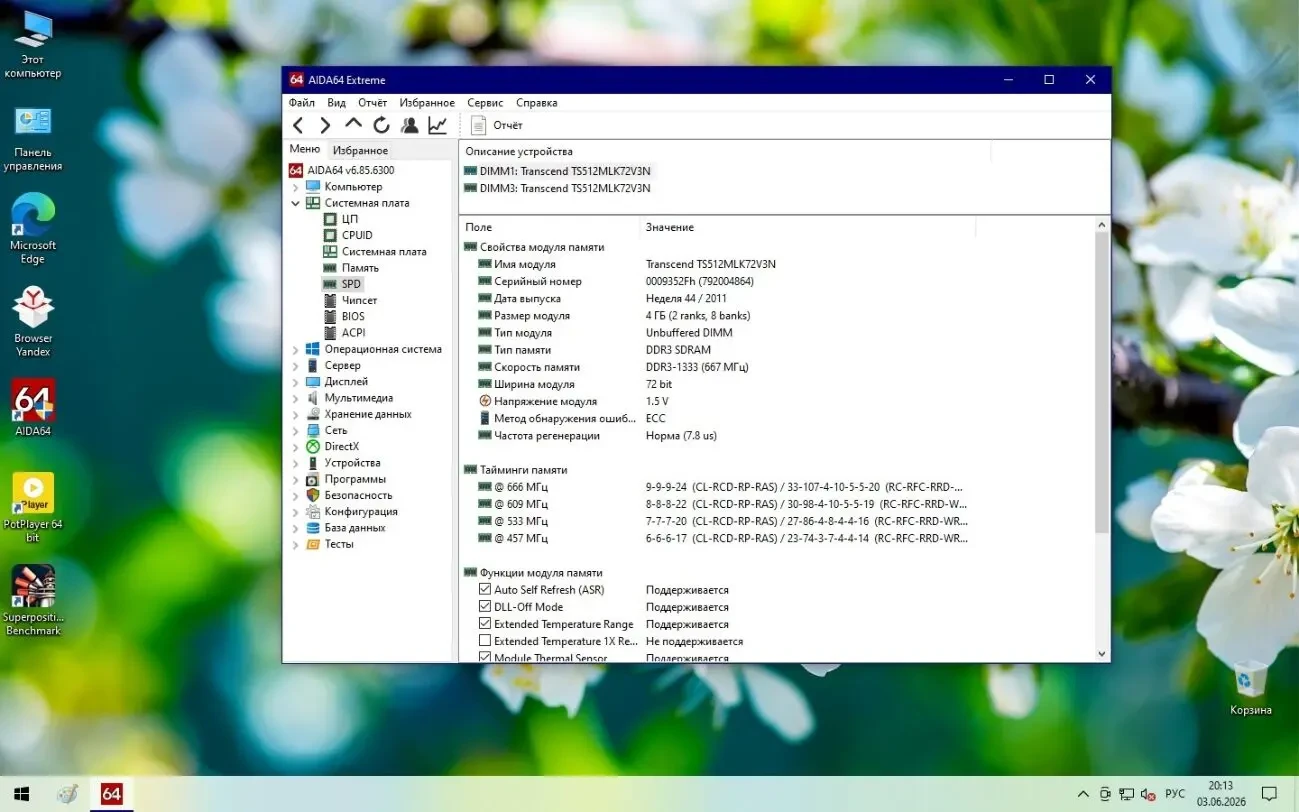Open Этот компьютер desktop icon
The height and width of the screenshot is (812, 1299).
(x=33, y=44)
